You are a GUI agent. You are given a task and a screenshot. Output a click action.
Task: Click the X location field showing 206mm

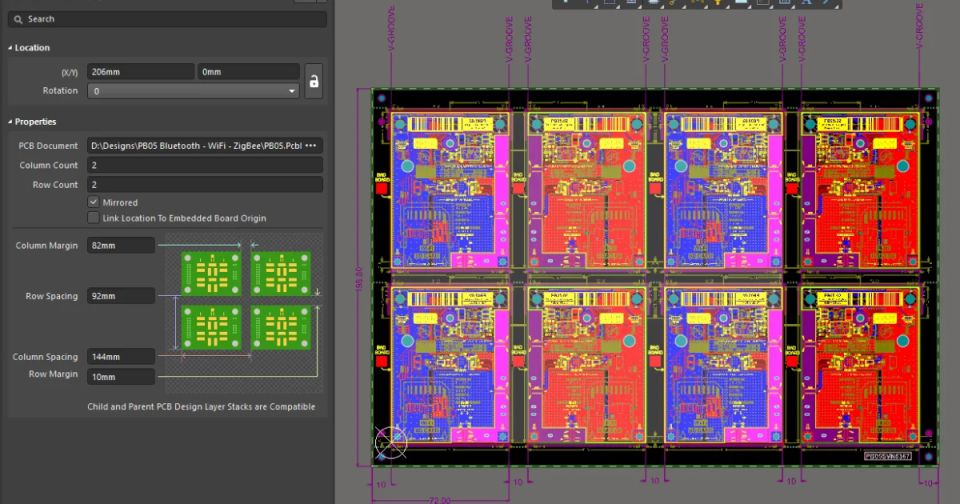coord(140,72)
